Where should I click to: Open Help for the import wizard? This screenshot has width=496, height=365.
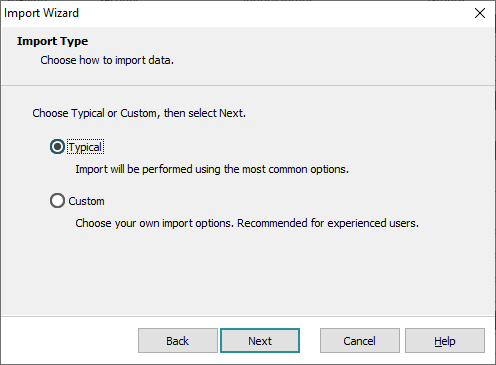[445, 341]
